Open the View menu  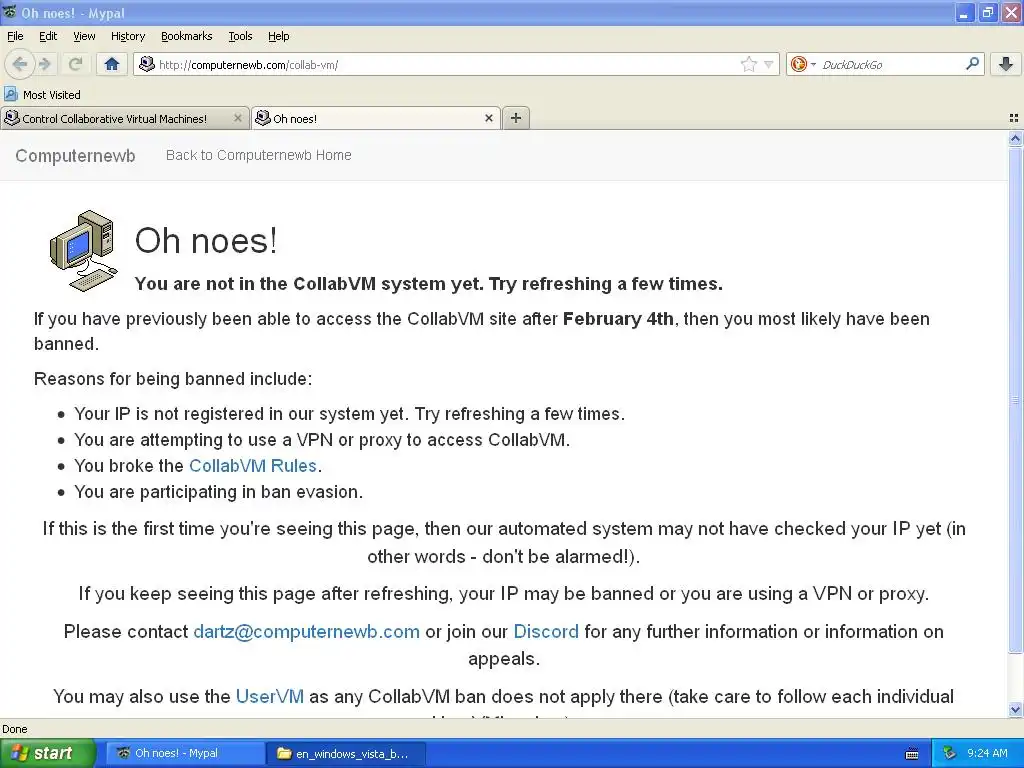84,36
